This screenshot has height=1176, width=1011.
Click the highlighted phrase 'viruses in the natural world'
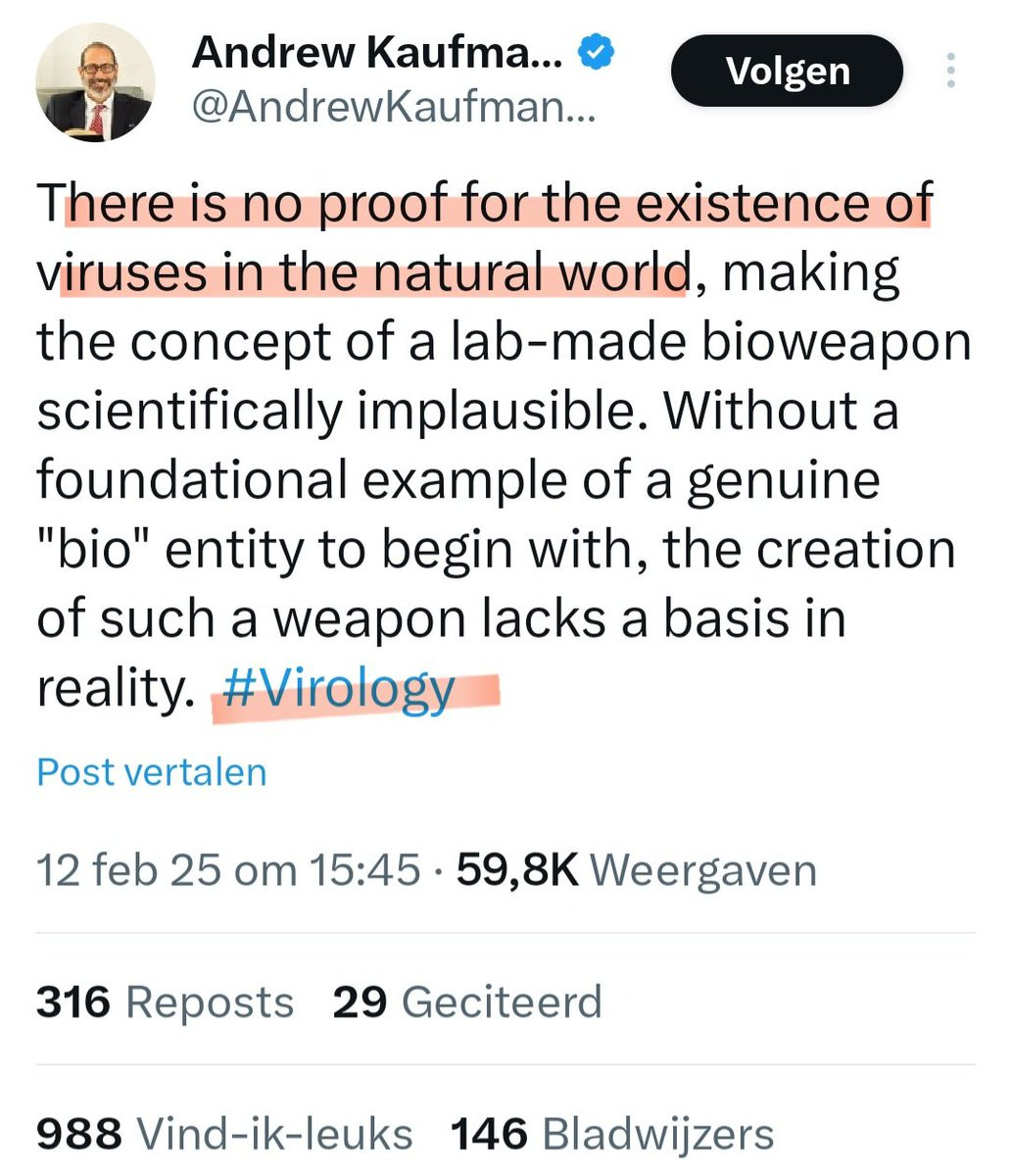coord(363,273)
